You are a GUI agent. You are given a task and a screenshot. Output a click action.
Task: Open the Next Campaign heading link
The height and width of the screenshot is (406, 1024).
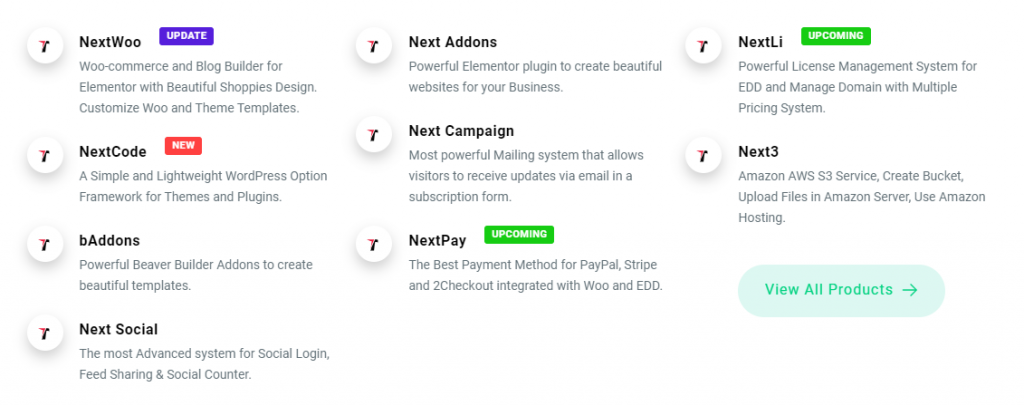(x=461, y=131)
